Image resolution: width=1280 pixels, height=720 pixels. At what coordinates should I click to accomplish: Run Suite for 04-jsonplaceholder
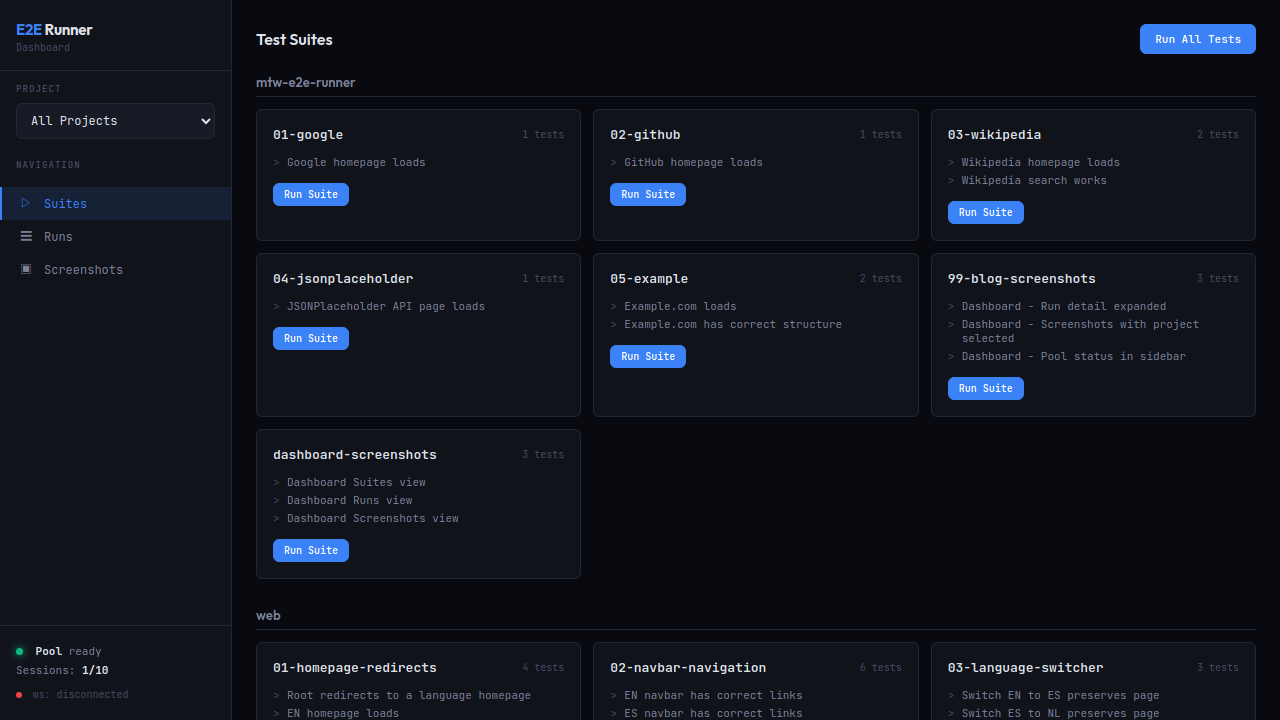pyautogui.click(x=311, y=338)
